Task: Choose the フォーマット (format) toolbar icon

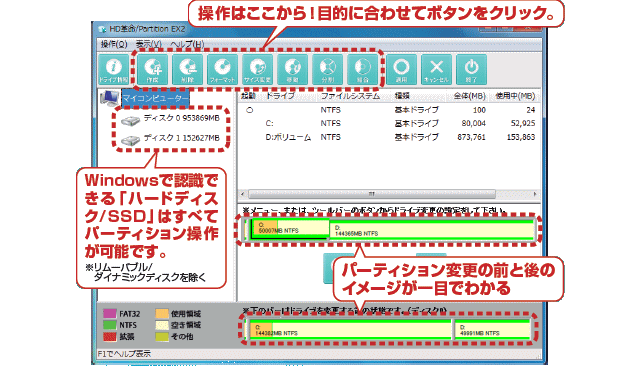Action: (223, 69)
